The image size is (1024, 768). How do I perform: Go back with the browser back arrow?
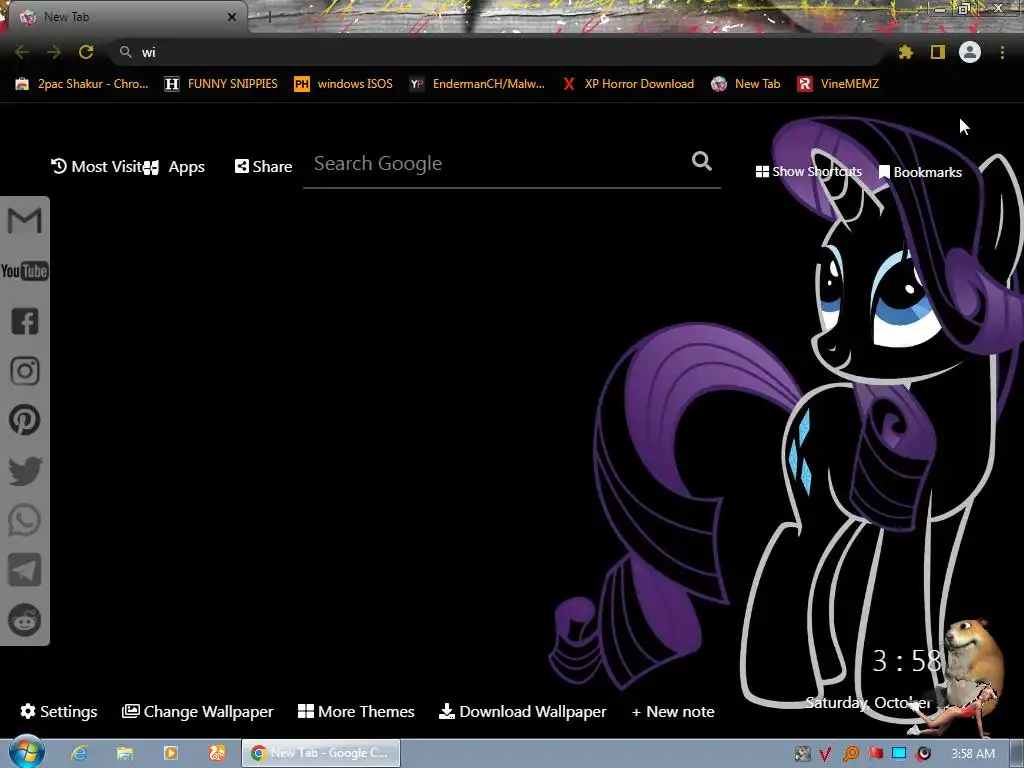point(22,52)
